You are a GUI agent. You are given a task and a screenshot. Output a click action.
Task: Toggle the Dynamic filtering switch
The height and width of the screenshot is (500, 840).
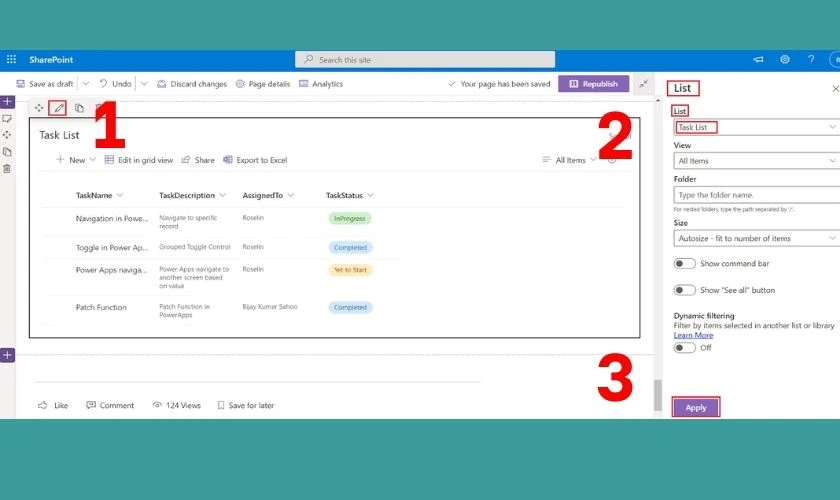[x=685, y=347]
